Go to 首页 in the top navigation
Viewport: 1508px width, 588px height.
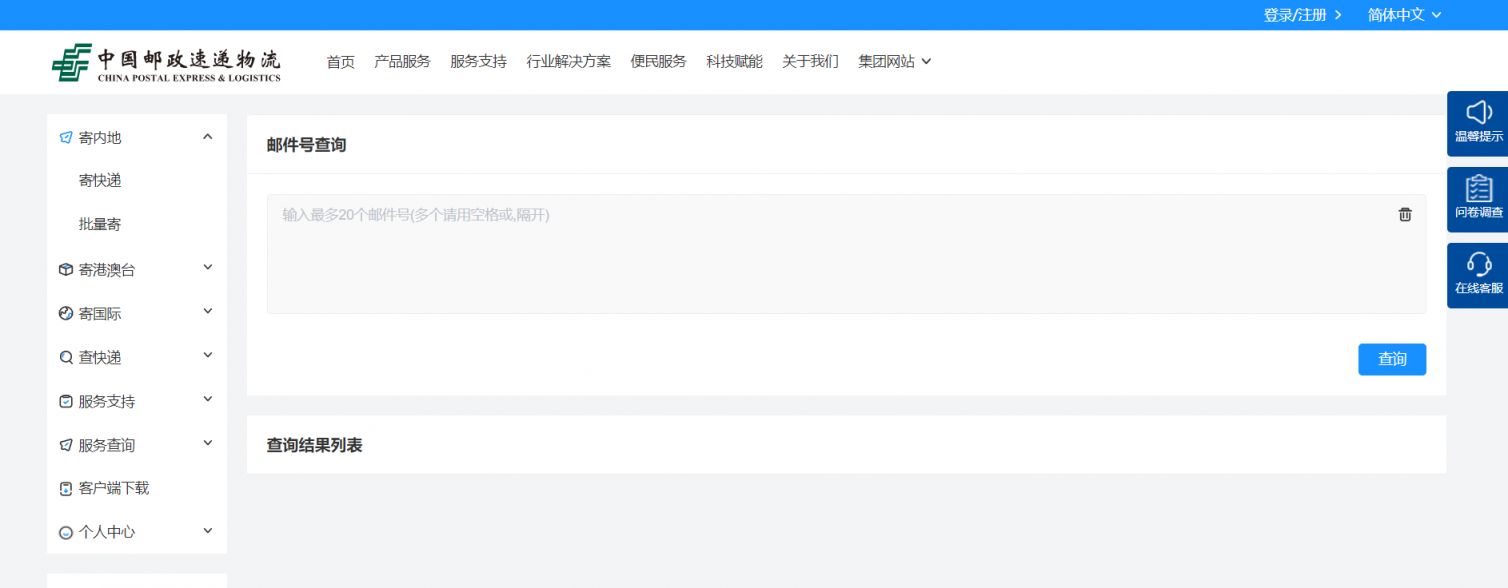point(341,62)
